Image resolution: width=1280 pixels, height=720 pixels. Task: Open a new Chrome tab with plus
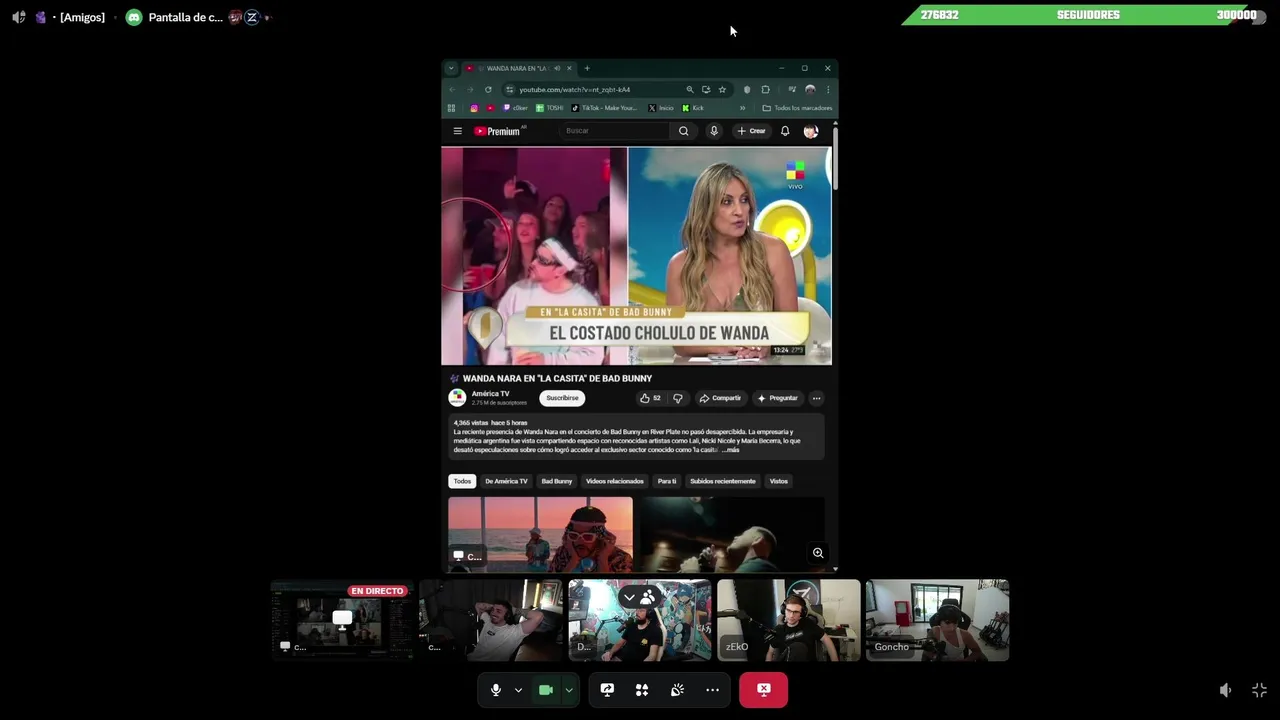tap(587, 68)
